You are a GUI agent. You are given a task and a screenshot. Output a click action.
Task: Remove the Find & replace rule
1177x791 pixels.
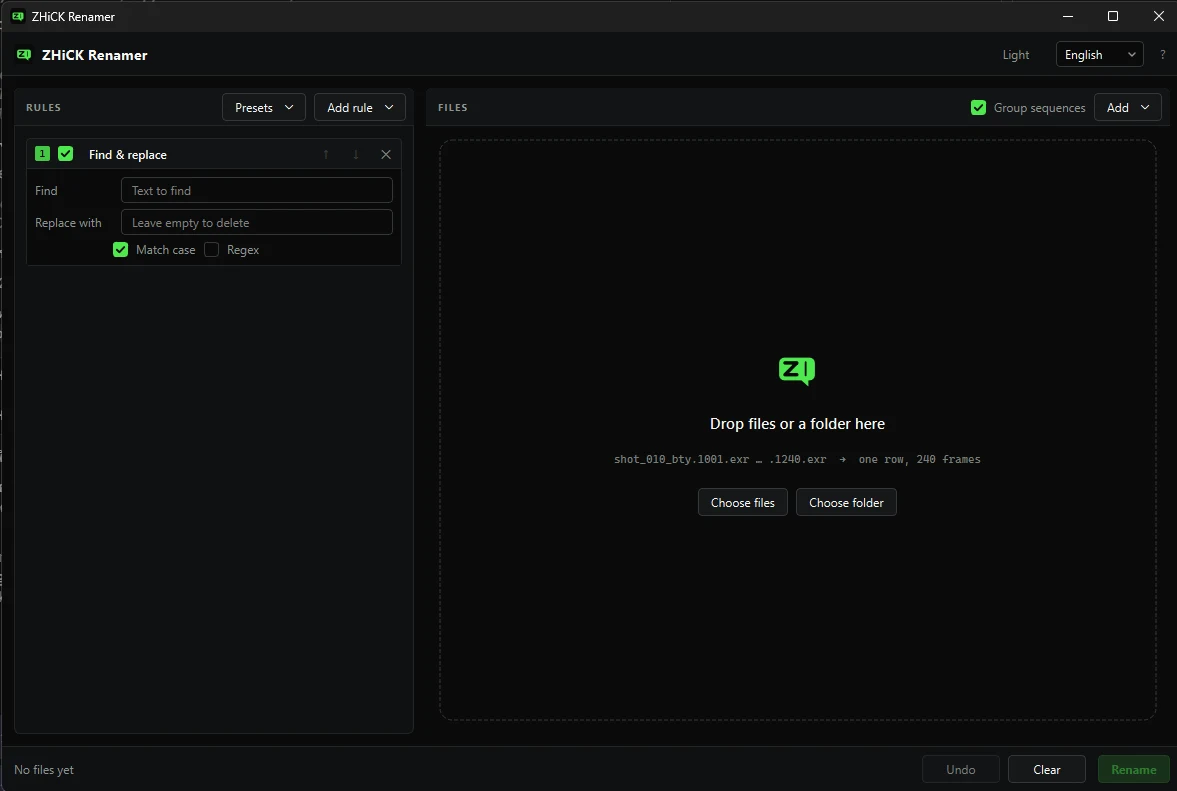click(386, 155)
